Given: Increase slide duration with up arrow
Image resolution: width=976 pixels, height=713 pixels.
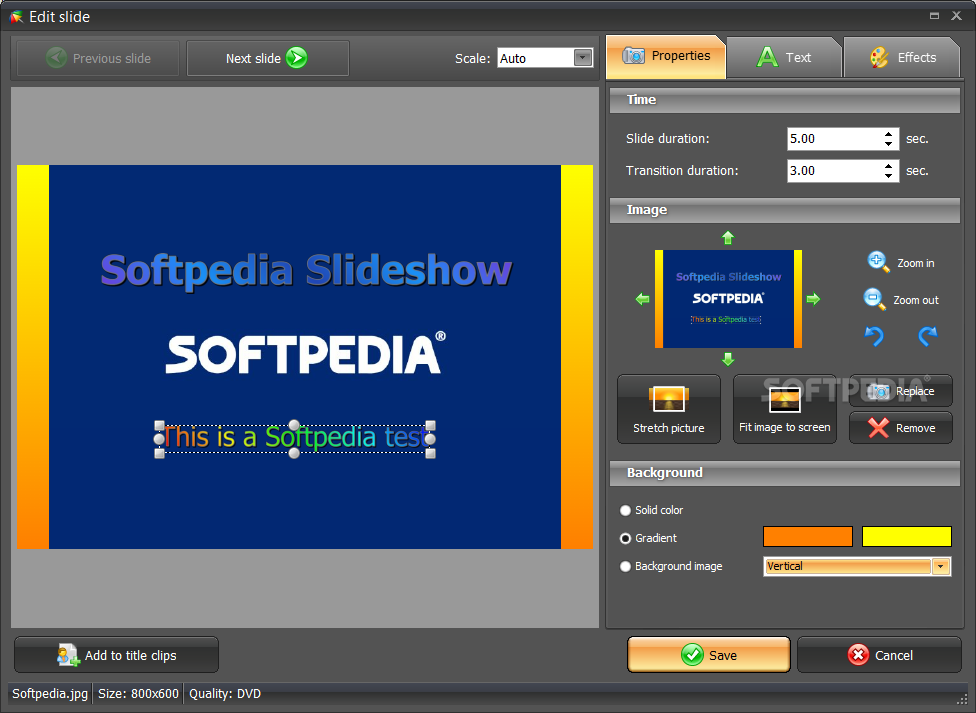Looking at the screenshot, I should tap(888, 134).
